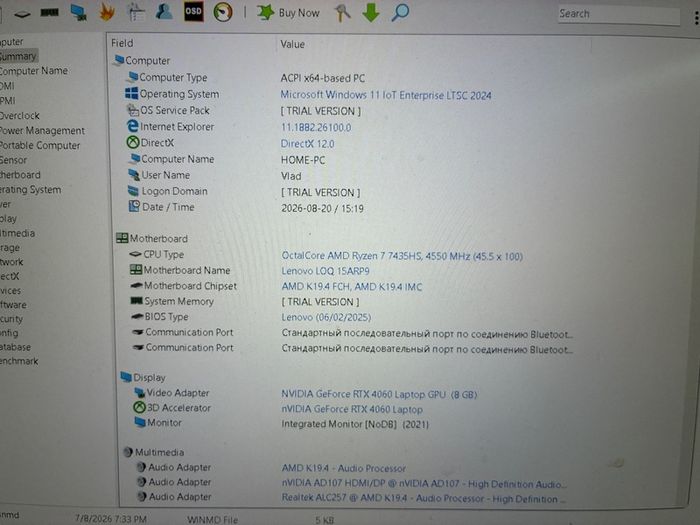Select the WINMD File entry at bottom

click(x=212, y=520)
